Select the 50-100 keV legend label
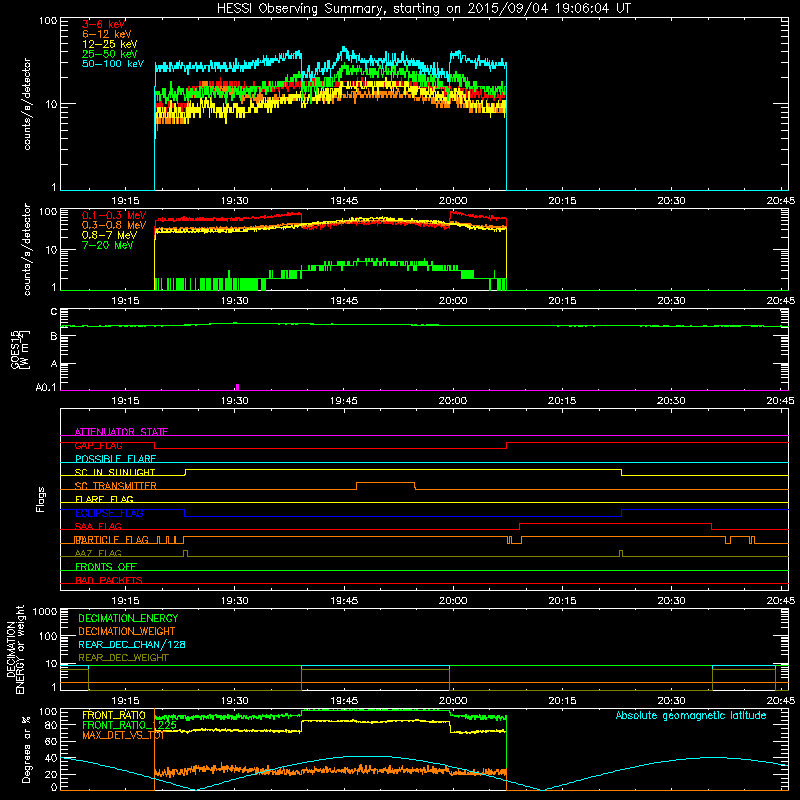This screenshot has width=800, height=800. 113,64
